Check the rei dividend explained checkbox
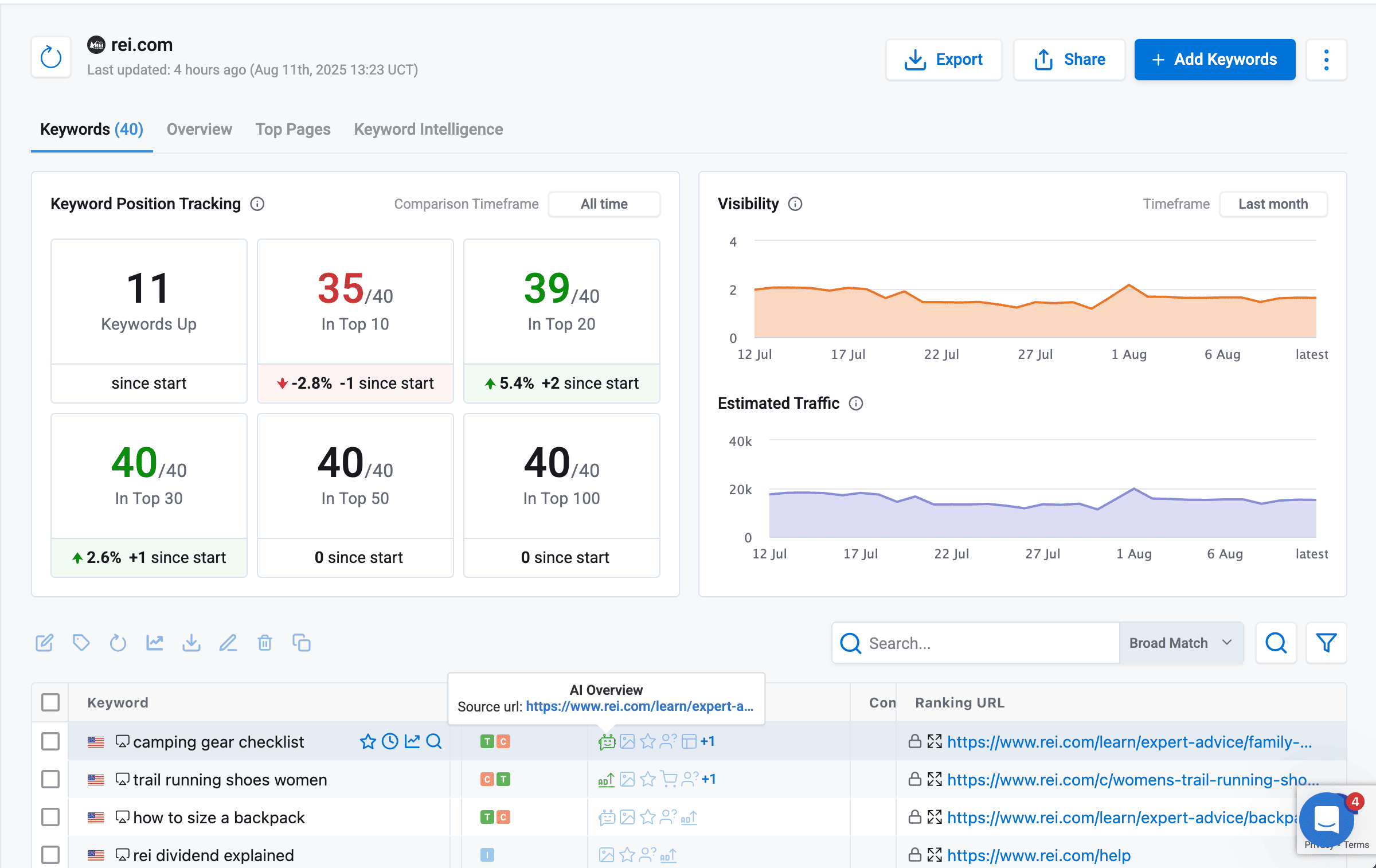 50,855
